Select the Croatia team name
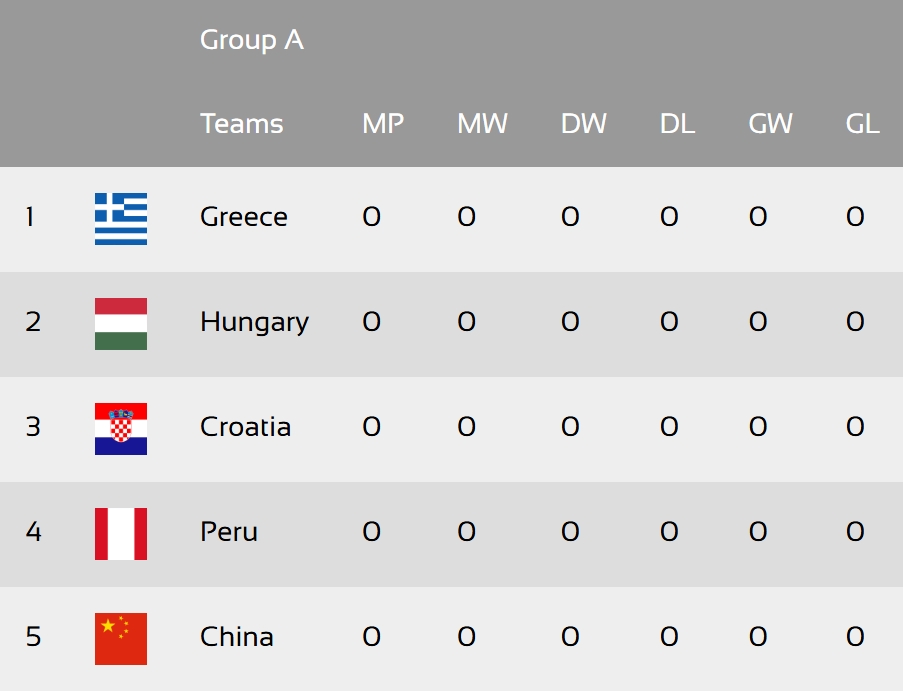The image size is (903, 691). (x=245, y=427)
